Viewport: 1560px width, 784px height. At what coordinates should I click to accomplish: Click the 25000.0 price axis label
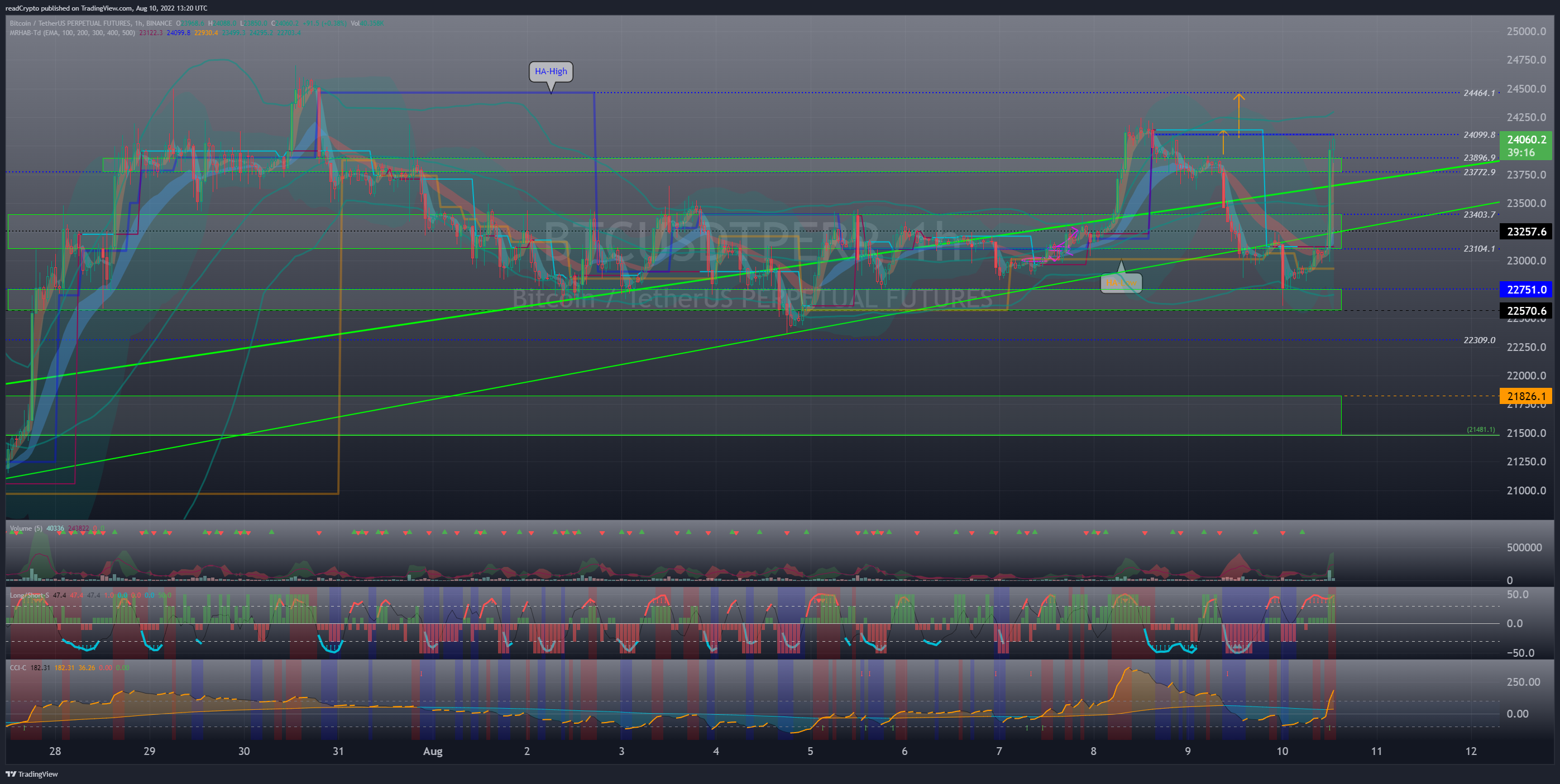click(x=1526, y=31)
